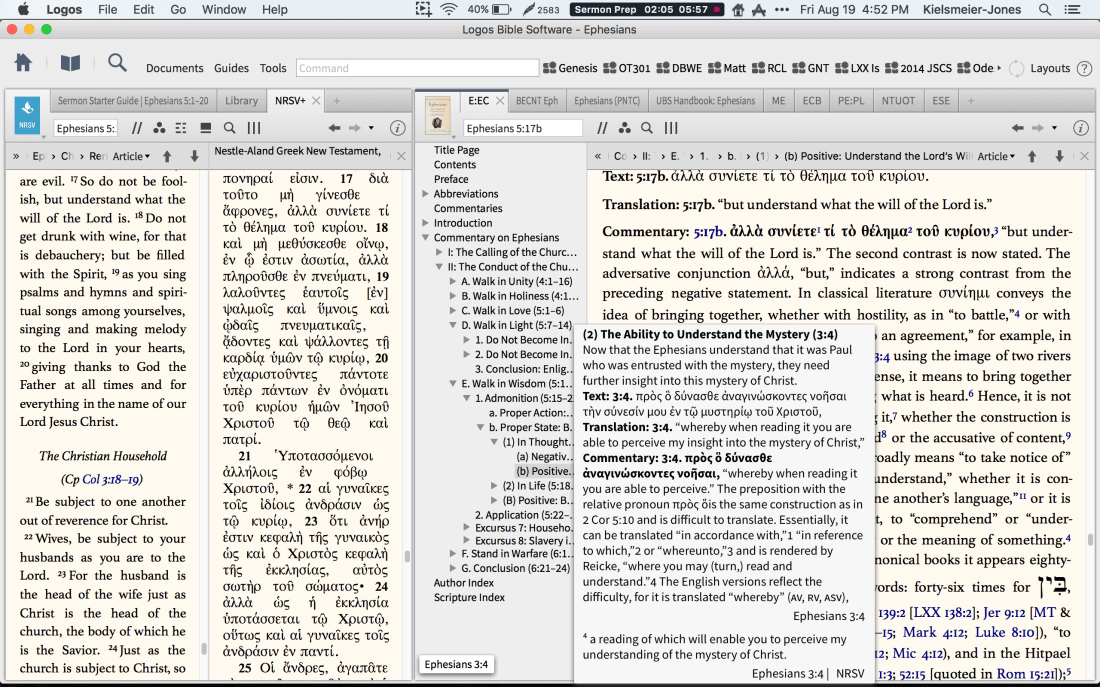Open the Guides menu
The width and height of the screenshot is (1100, 687).
[x=231, y=68]
